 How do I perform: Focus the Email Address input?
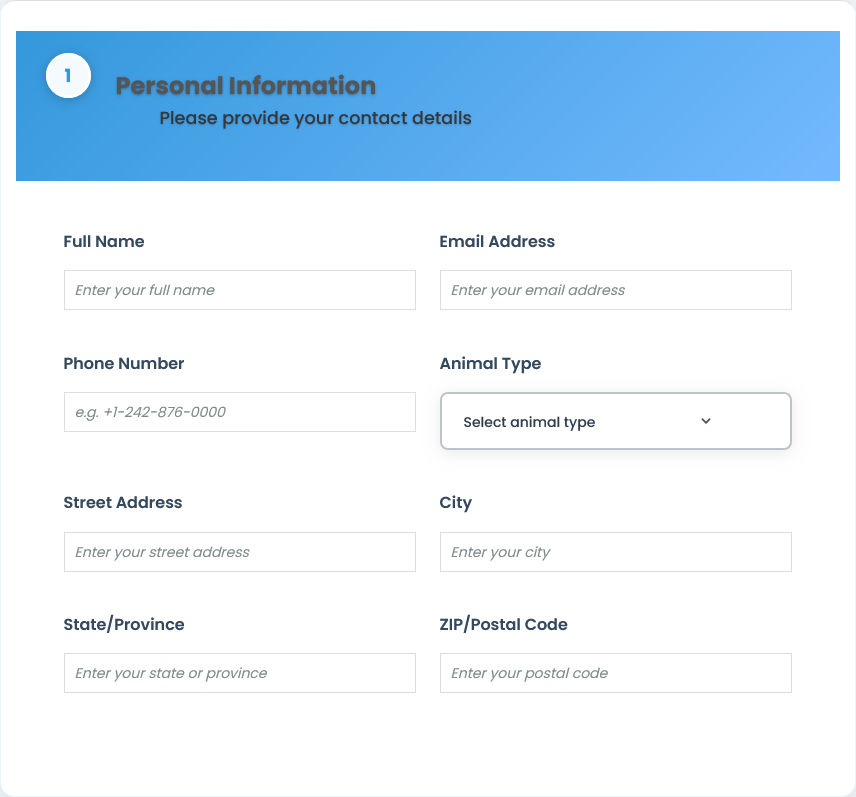click(615, 290)
